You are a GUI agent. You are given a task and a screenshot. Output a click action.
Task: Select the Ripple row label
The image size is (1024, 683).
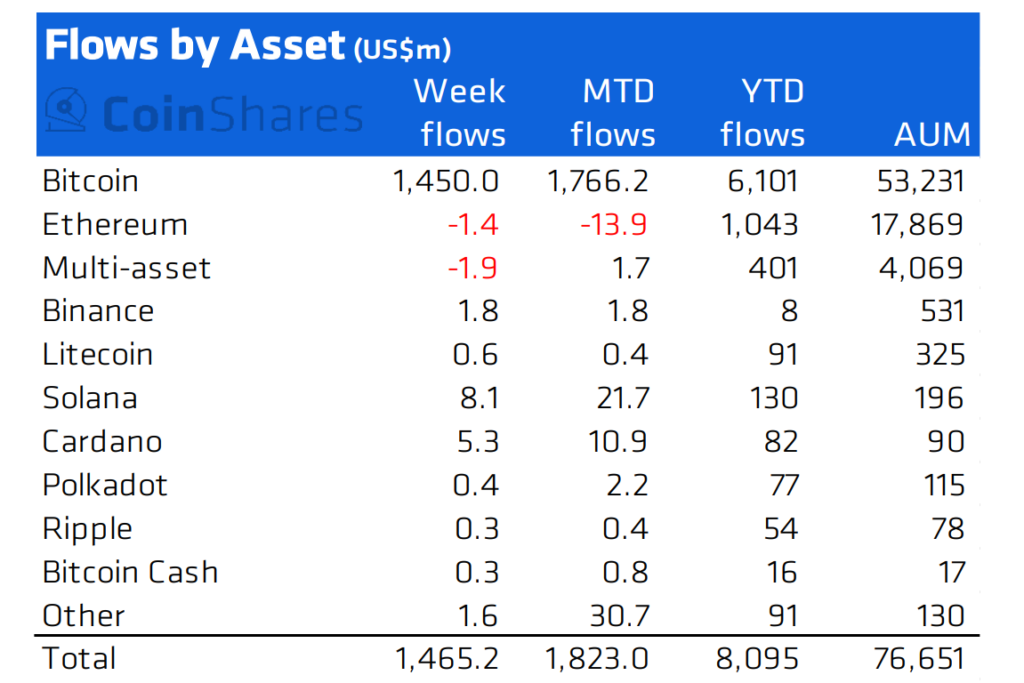tap(87, 530)
